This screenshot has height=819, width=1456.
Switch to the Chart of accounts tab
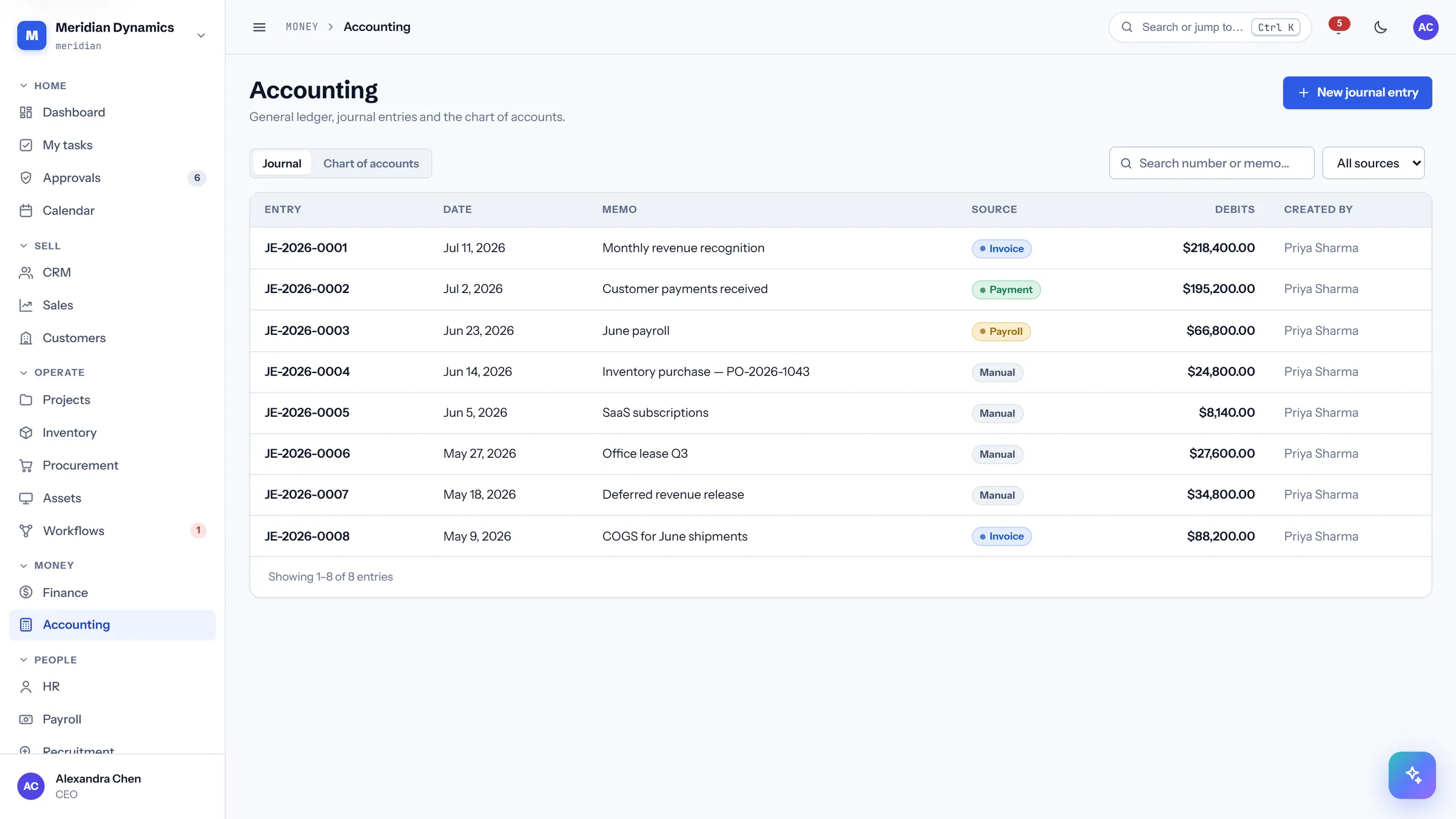point(371,163)
